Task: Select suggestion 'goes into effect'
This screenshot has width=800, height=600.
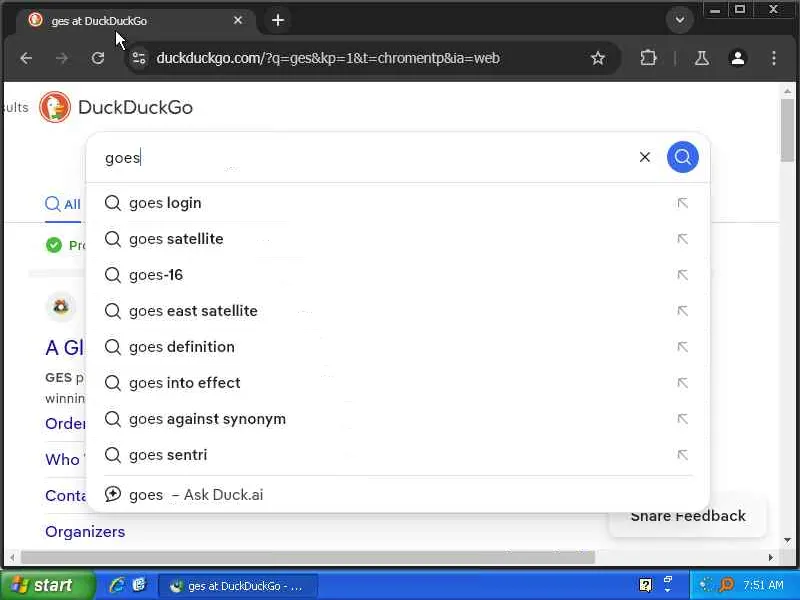Action: pos(398,383)
